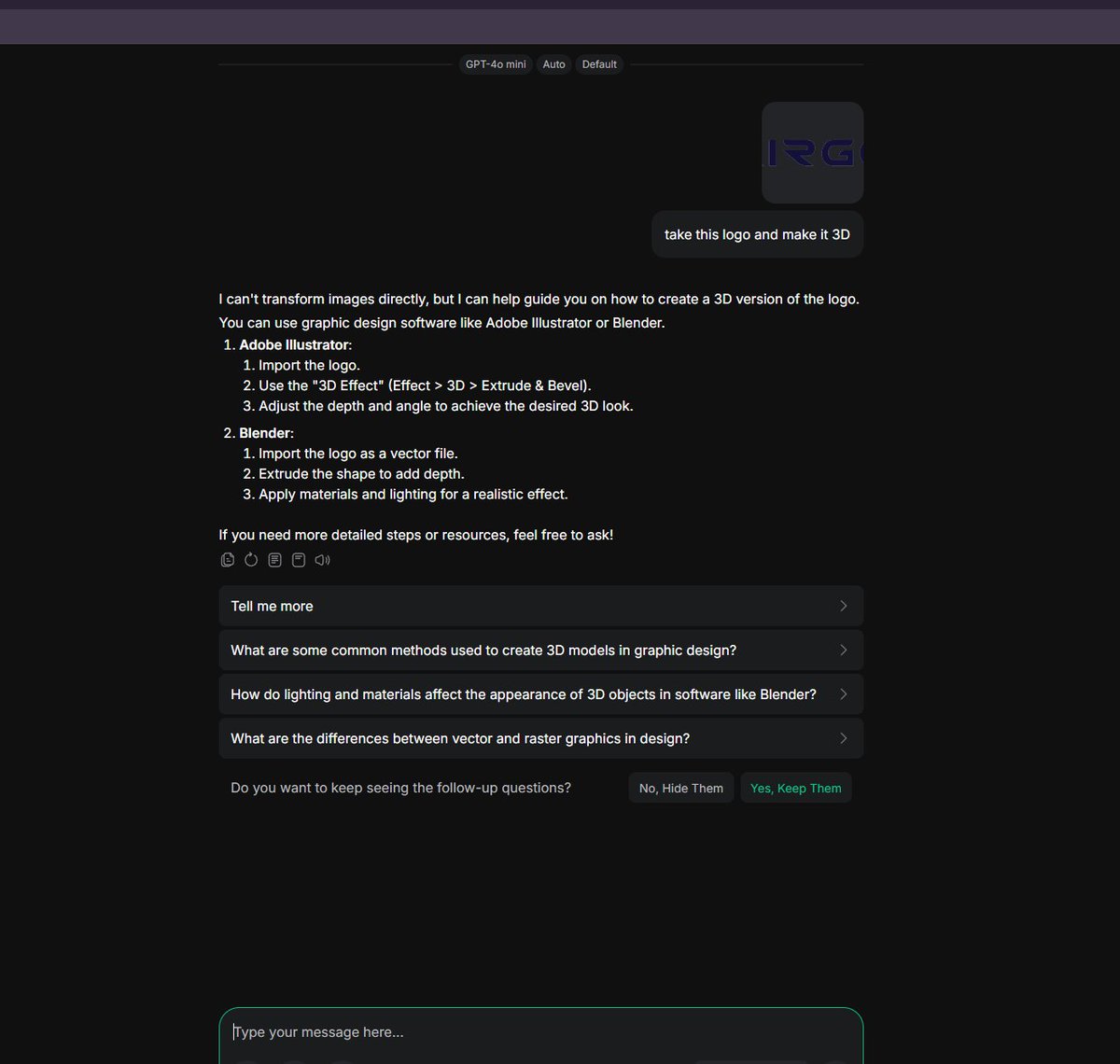
Task: Click the "You can use graphic design software" line
Action: (441, 323)
